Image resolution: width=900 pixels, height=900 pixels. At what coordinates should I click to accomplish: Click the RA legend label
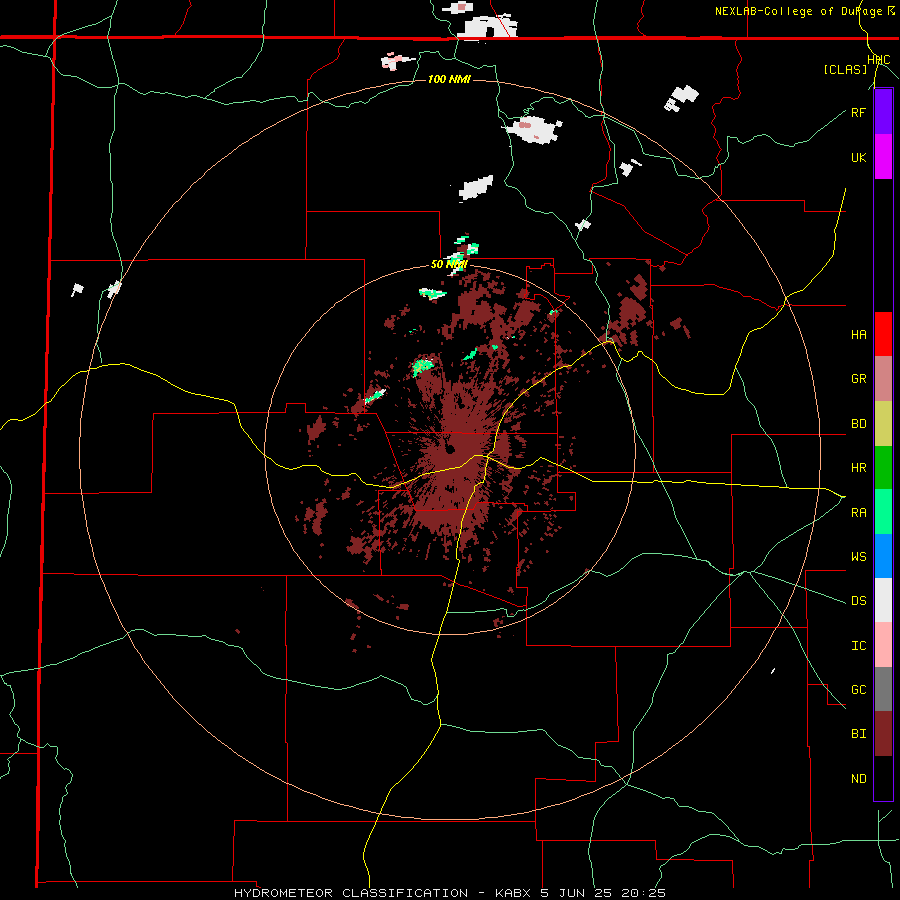click(858, 513)
